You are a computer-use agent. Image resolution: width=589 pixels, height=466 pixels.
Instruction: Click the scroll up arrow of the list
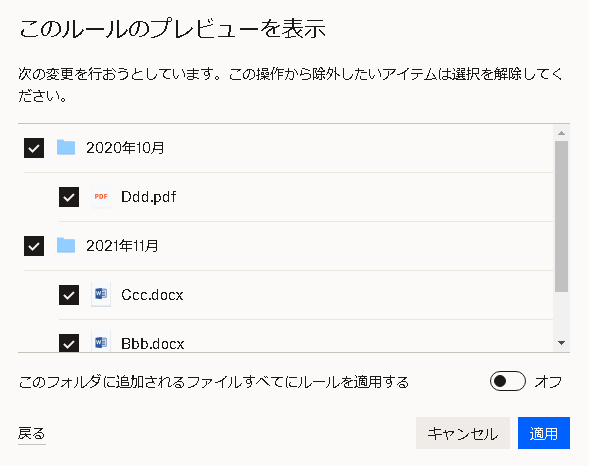pos(561,133)
